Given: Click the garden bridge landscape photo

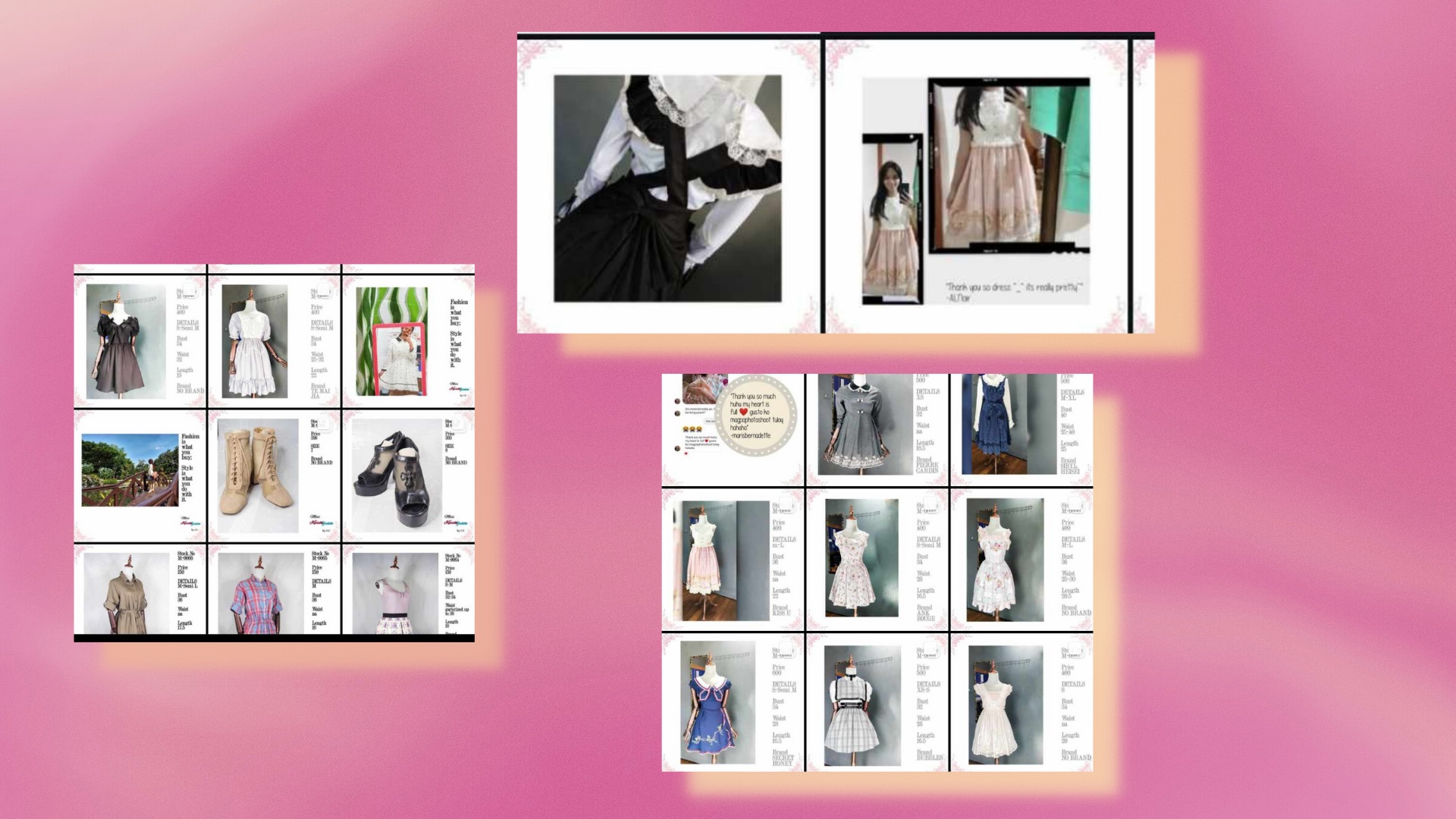Looking at the screenshot, I should click(130, 470).
